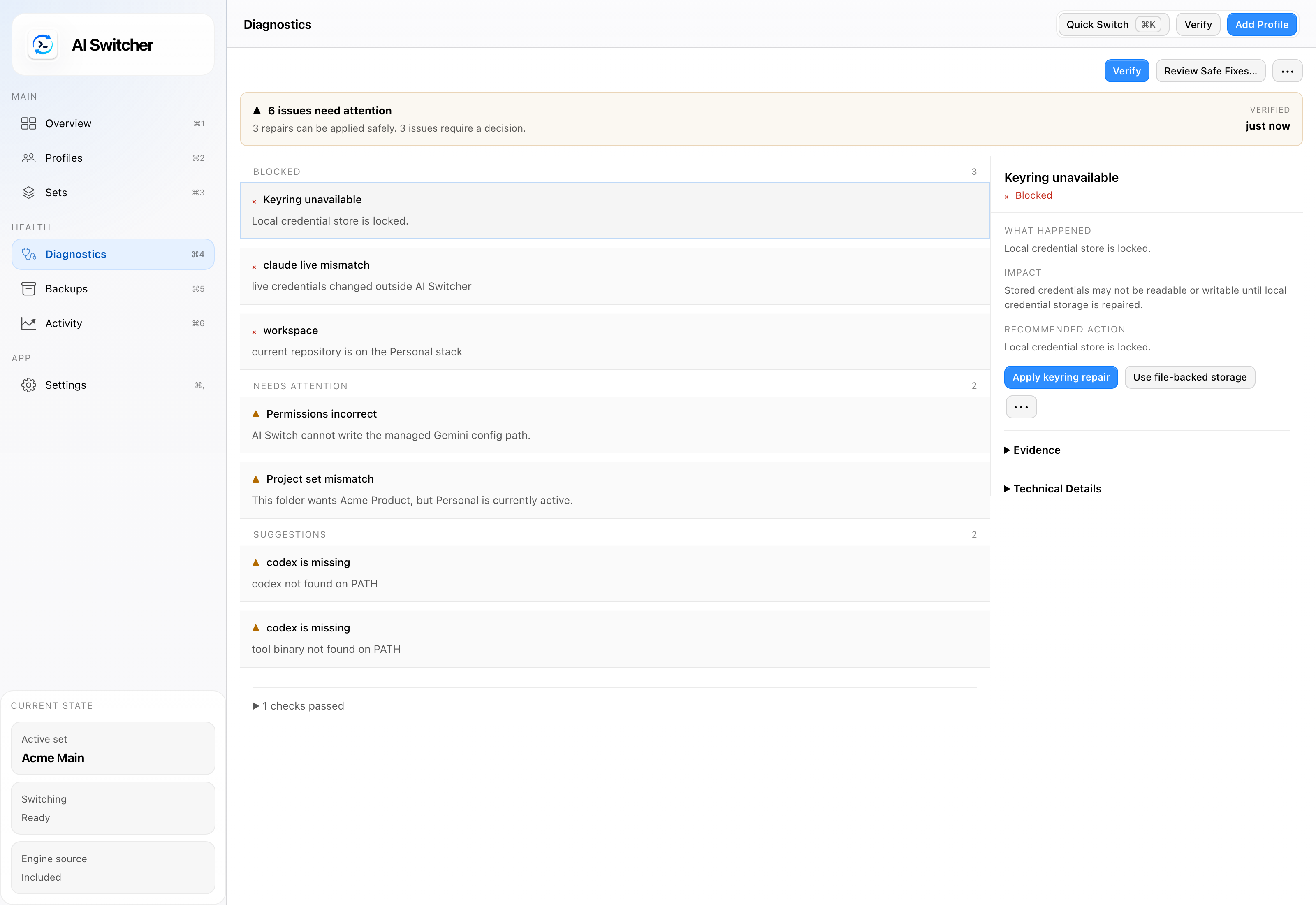Click Apply keyring repair
Viewport: 1316px width, 905px height.
pos(1060,377)
